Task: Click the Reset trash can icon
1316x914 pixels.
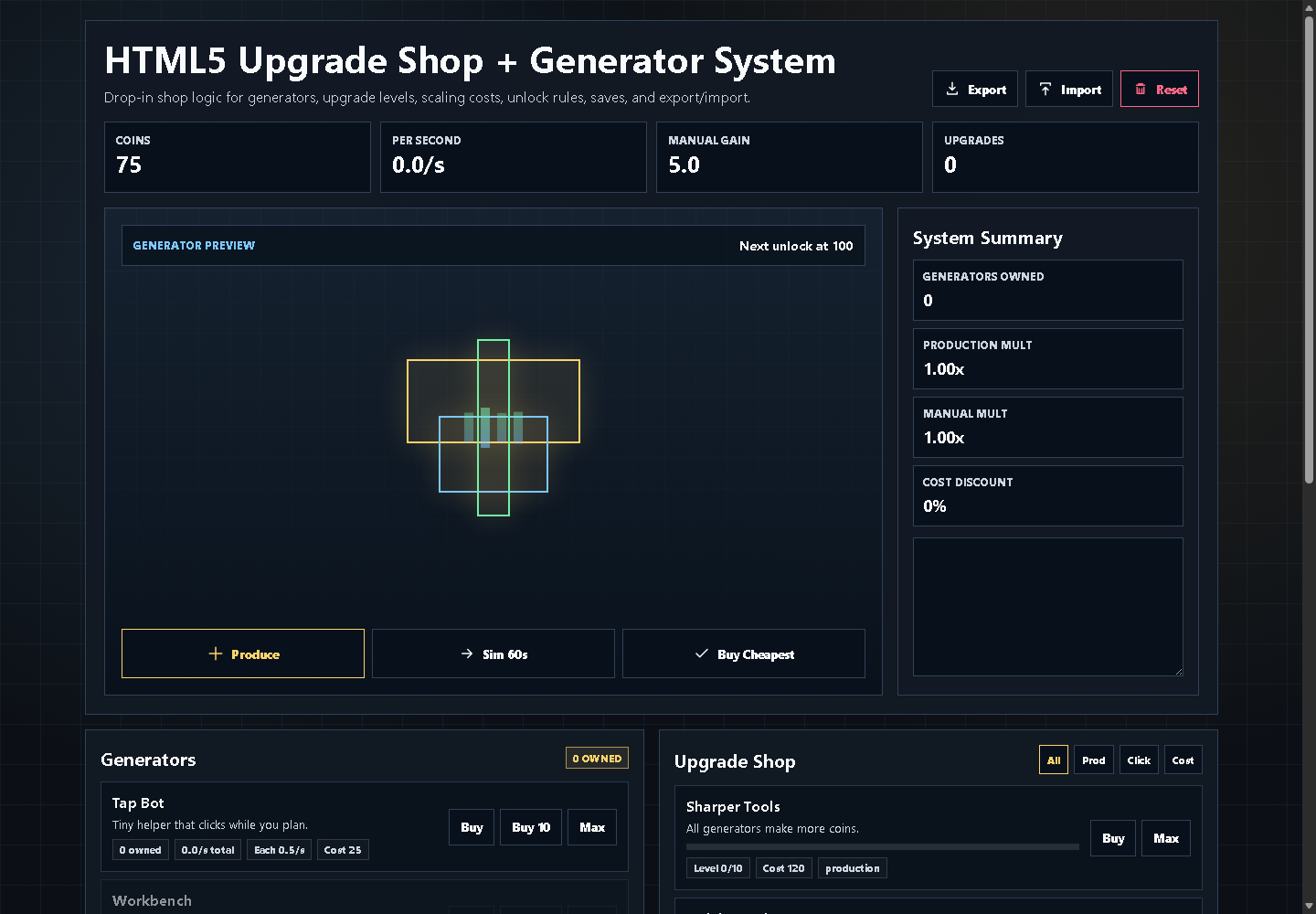Action: point(1141,89)
